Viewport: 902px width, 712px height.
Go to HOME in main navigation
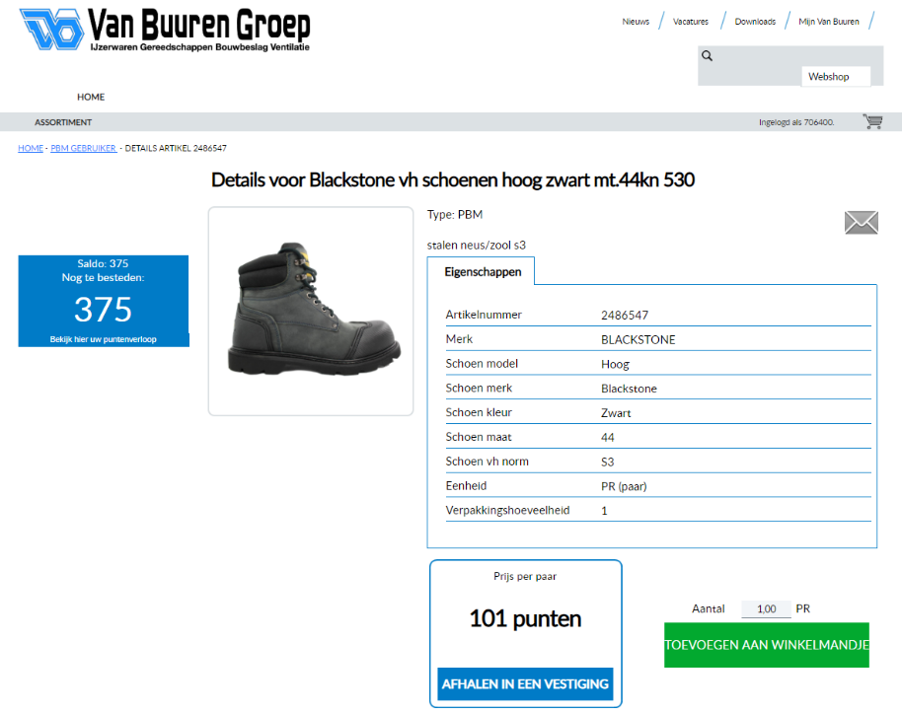click(x=91, y=97)
